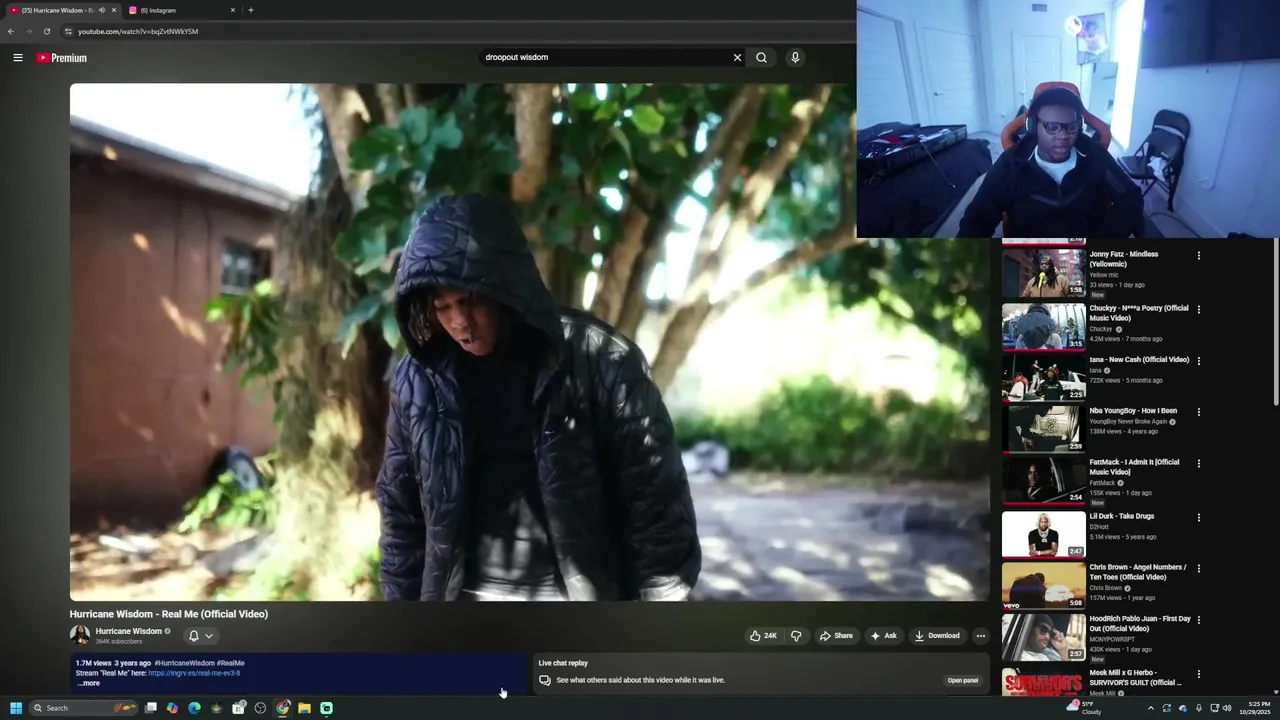Start voice search with the microphone

(795, 58)
